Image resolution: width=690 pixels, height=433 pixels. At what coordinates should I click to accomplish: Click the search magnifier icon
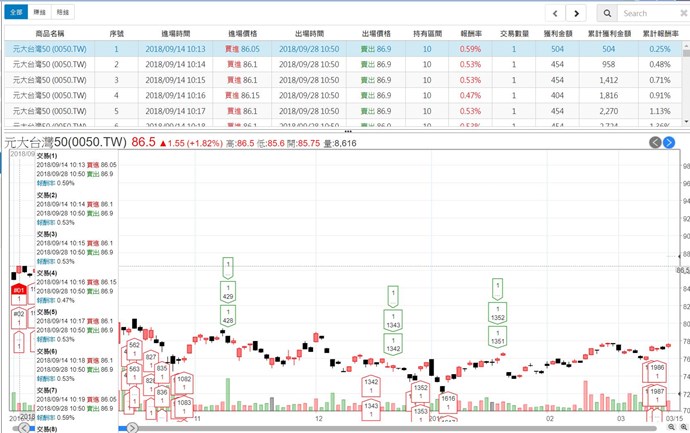607,13
